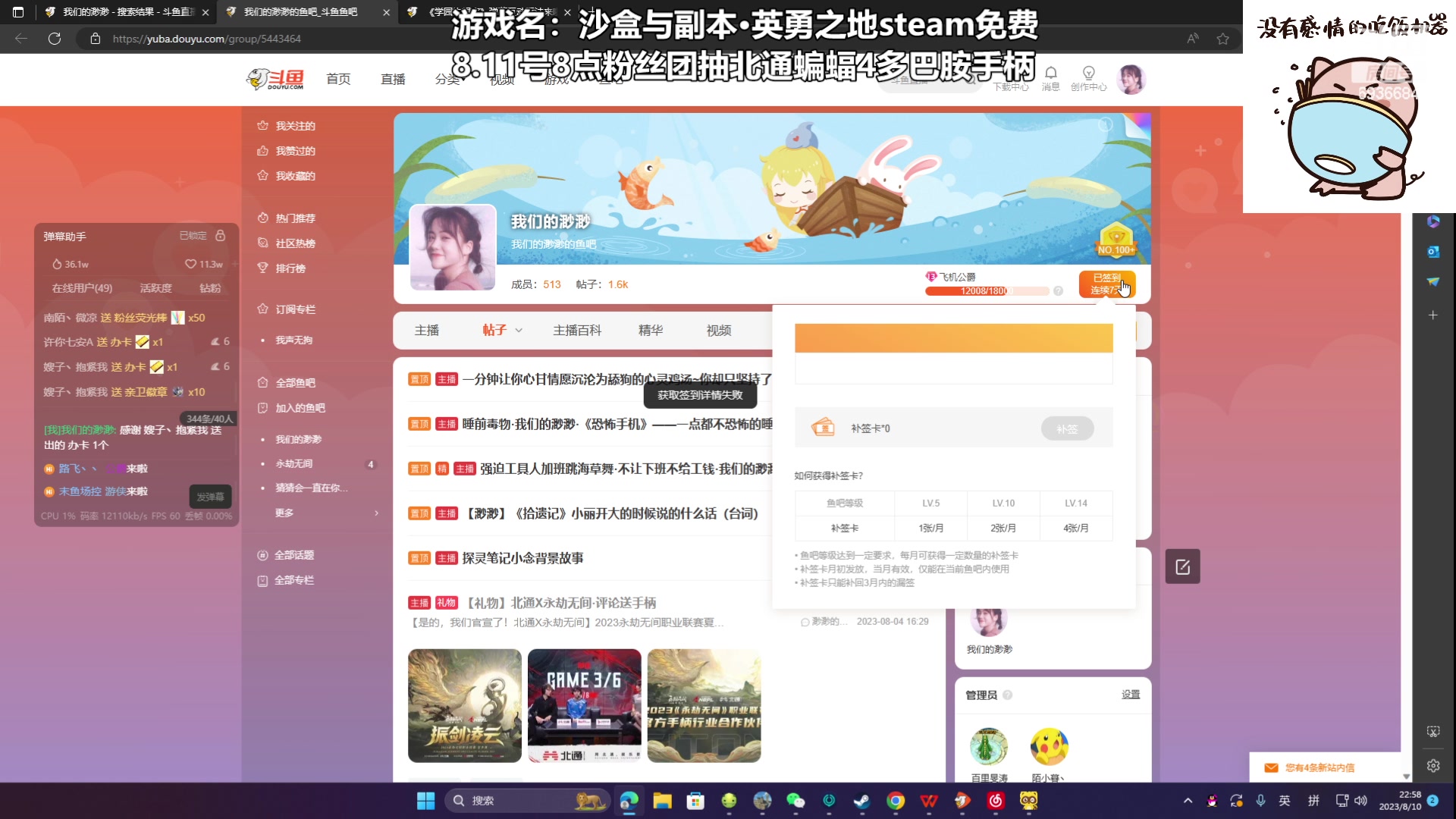Click the Windows Start button

(x=426, y=801)
